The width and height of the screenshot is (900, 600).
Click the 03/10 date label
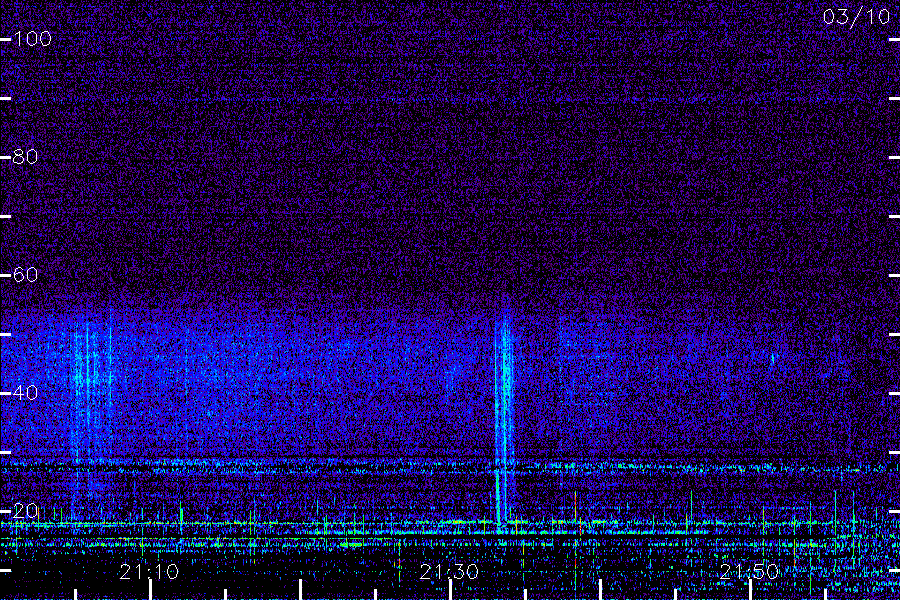pyautogui.click(x=856, y=17)
